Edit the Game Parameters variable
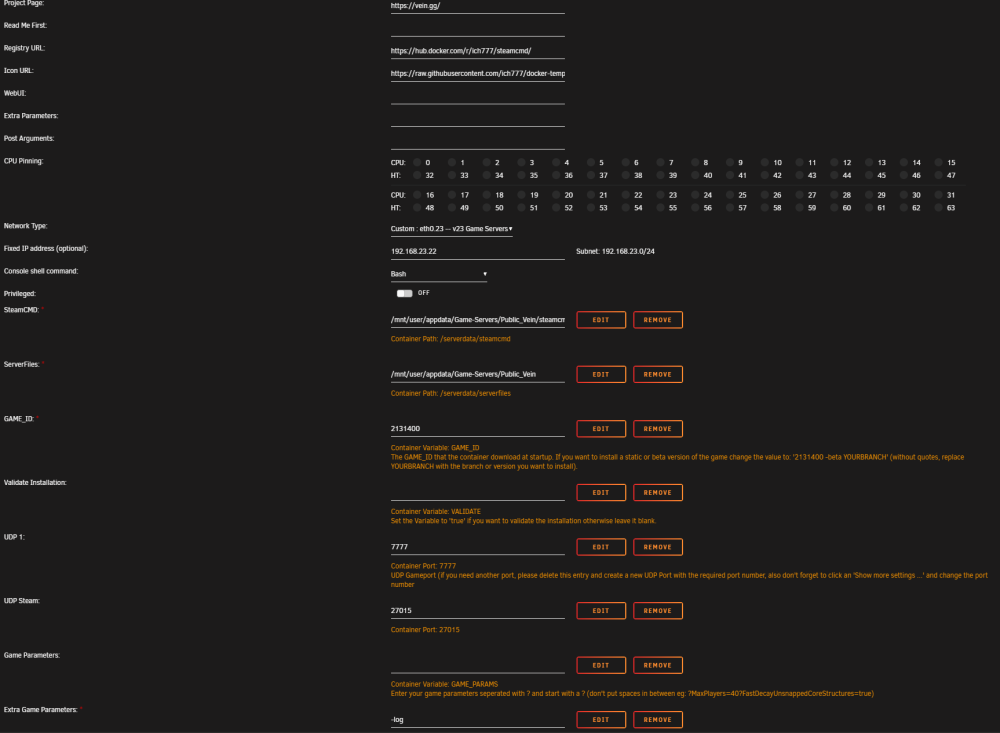The image size is (1000, 733). pos(601,665)
